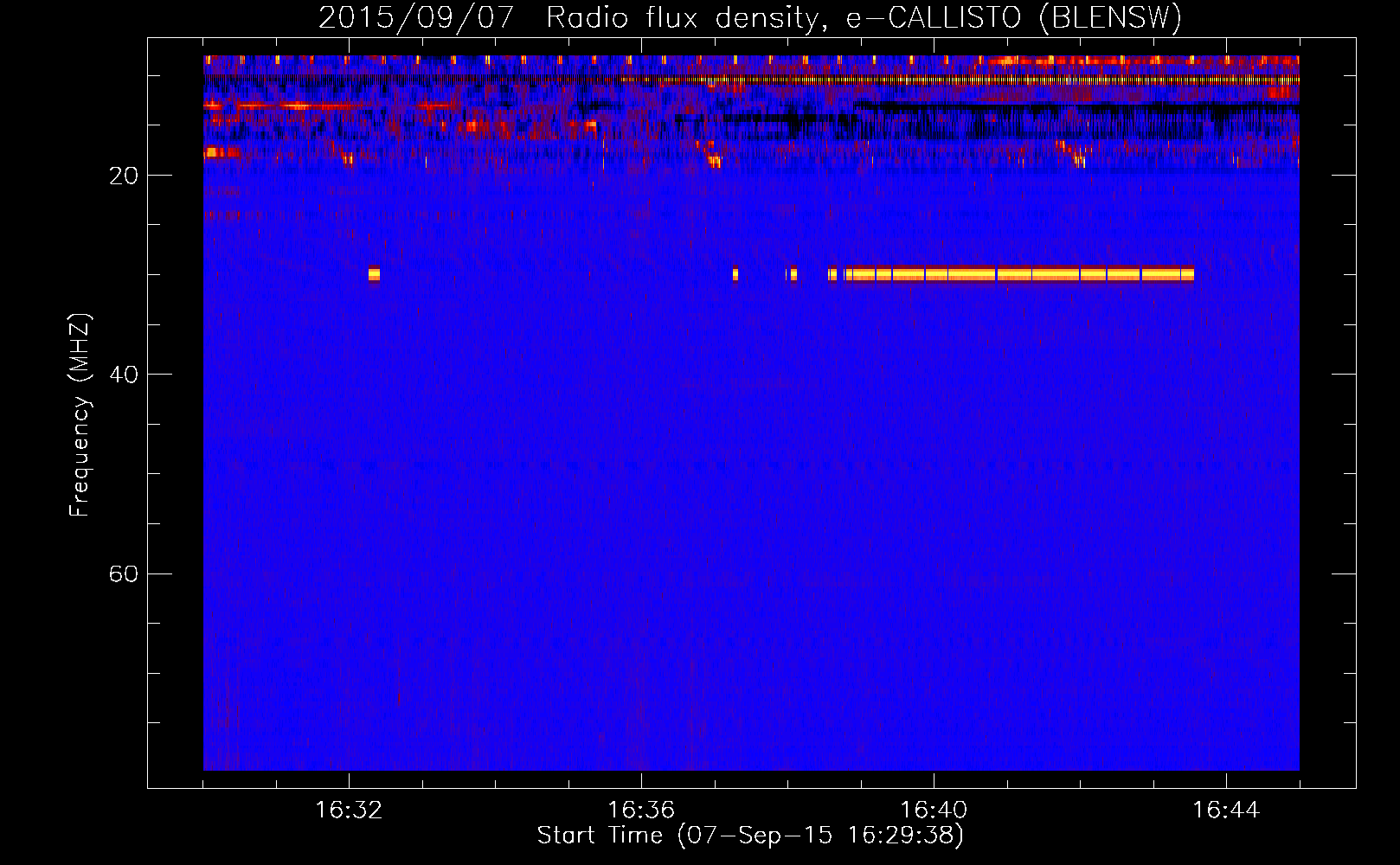This screenshot has height=865, width=1400.
Task: Click the '60' frequency tick label
Action: coord(124,574)
